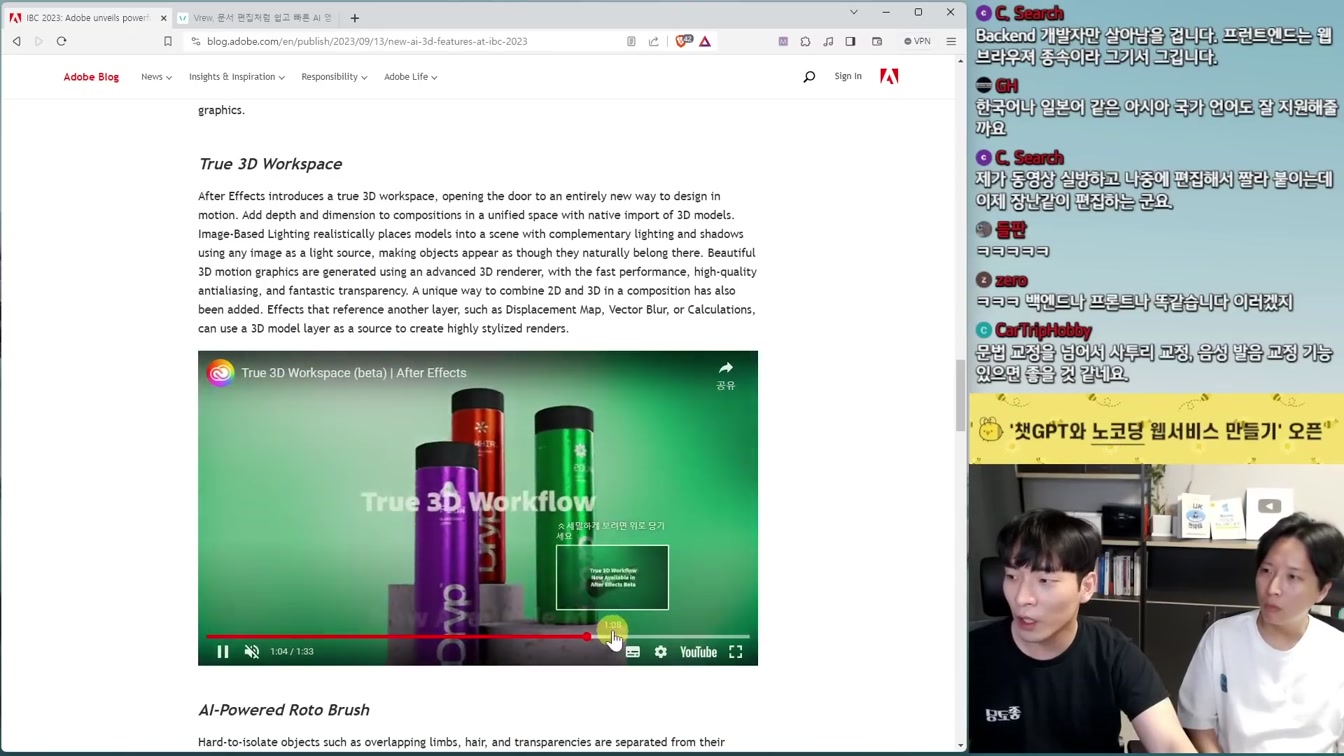The height and width of the screenshot is (756, 1344).
Task: Click the Adobe Blog home link
Action: pyautogui.click(x=91, y=77)
